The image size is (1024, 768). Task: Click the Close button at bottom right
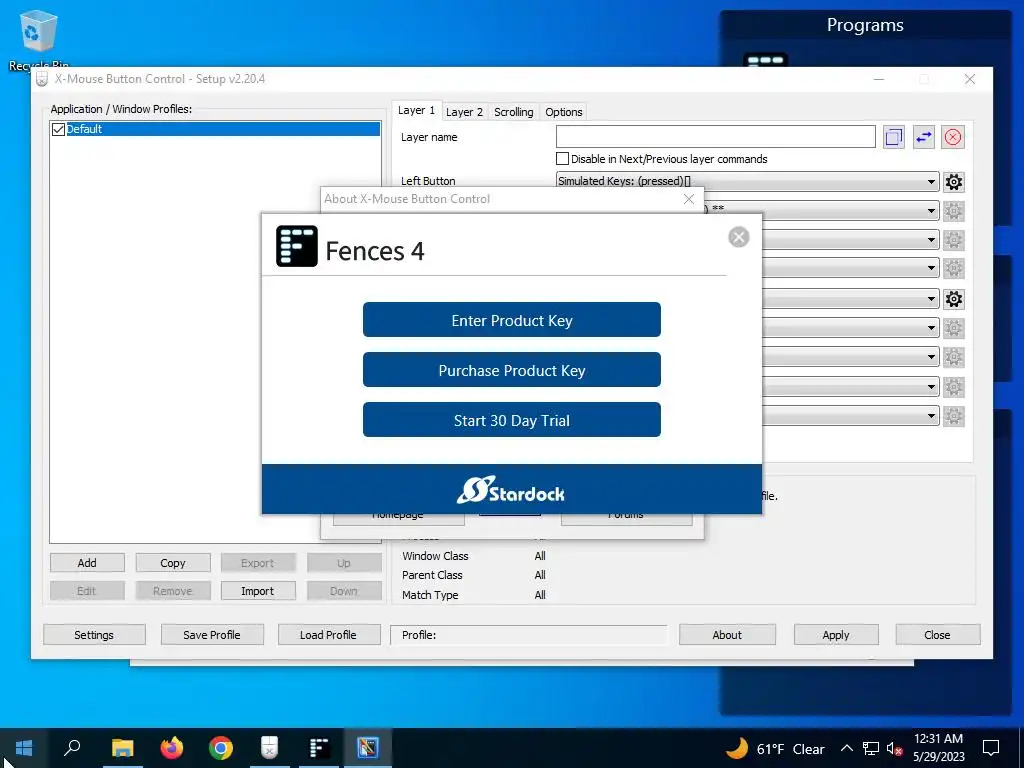937,635
